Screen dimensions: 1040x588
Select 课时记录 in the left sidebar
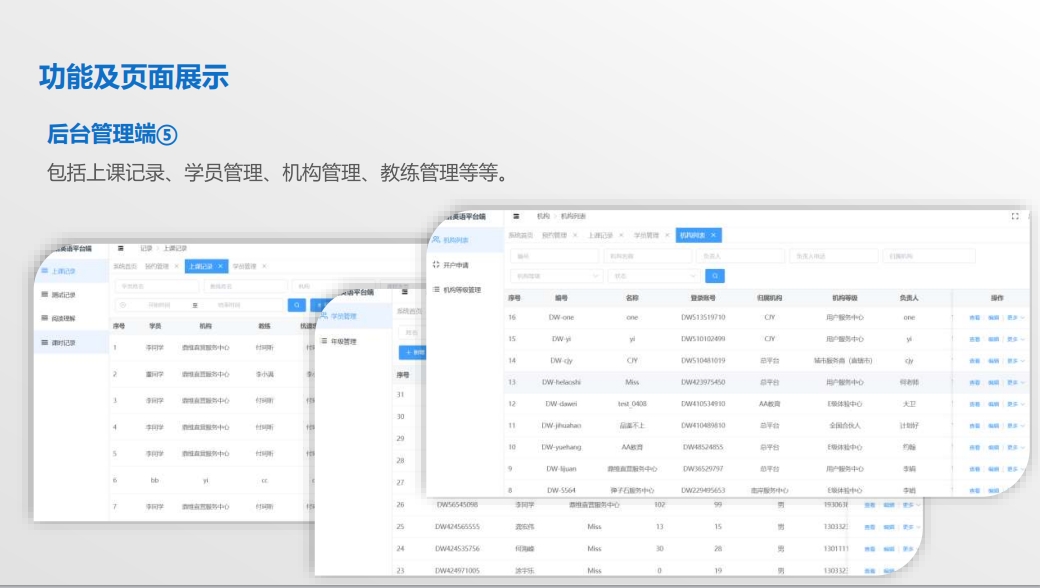click(71, 343)
